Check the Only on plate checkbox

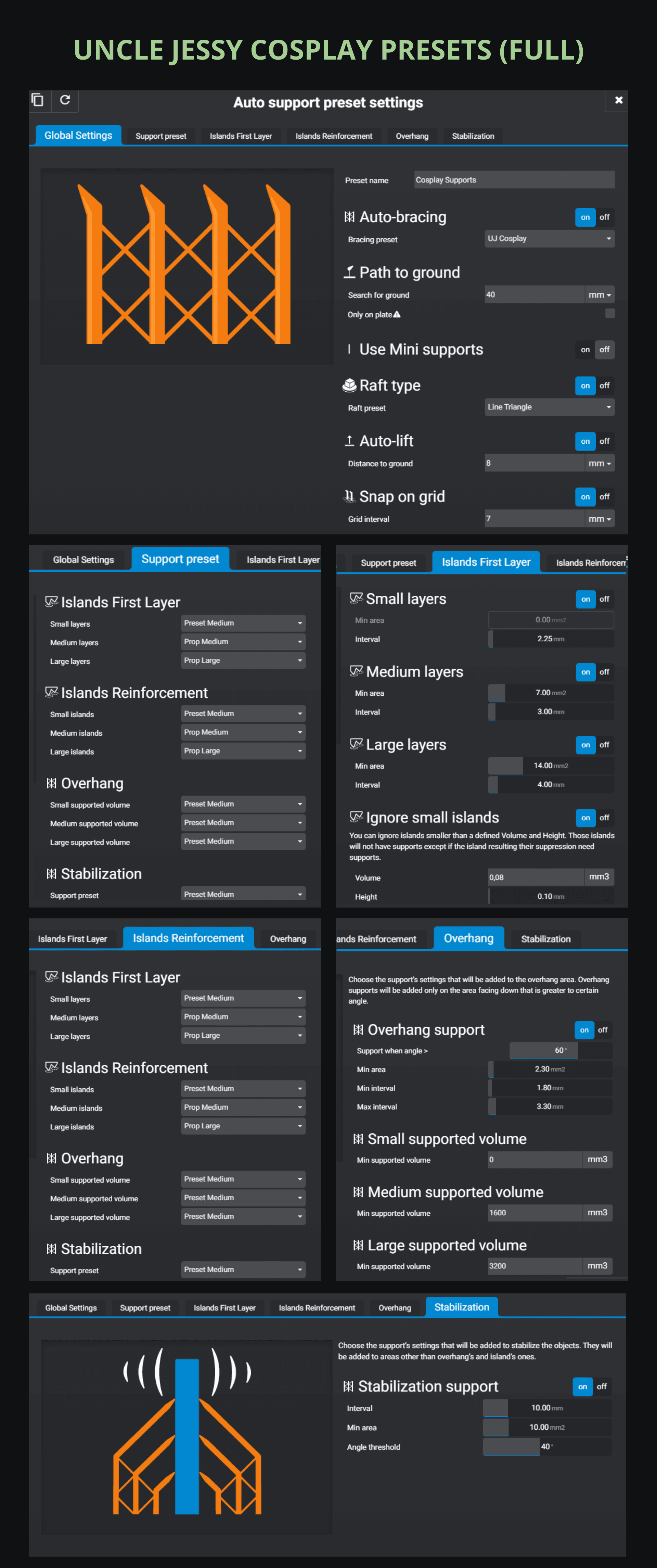coord(609,314)
